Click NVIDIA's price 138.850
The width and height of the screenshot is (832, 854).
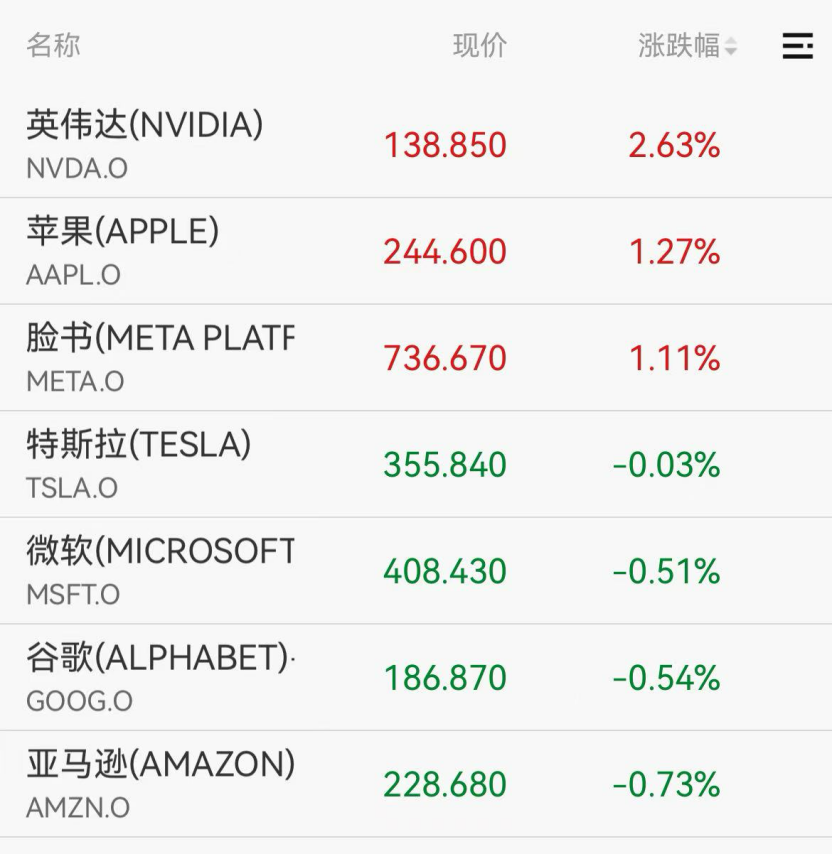pos(445,146)
